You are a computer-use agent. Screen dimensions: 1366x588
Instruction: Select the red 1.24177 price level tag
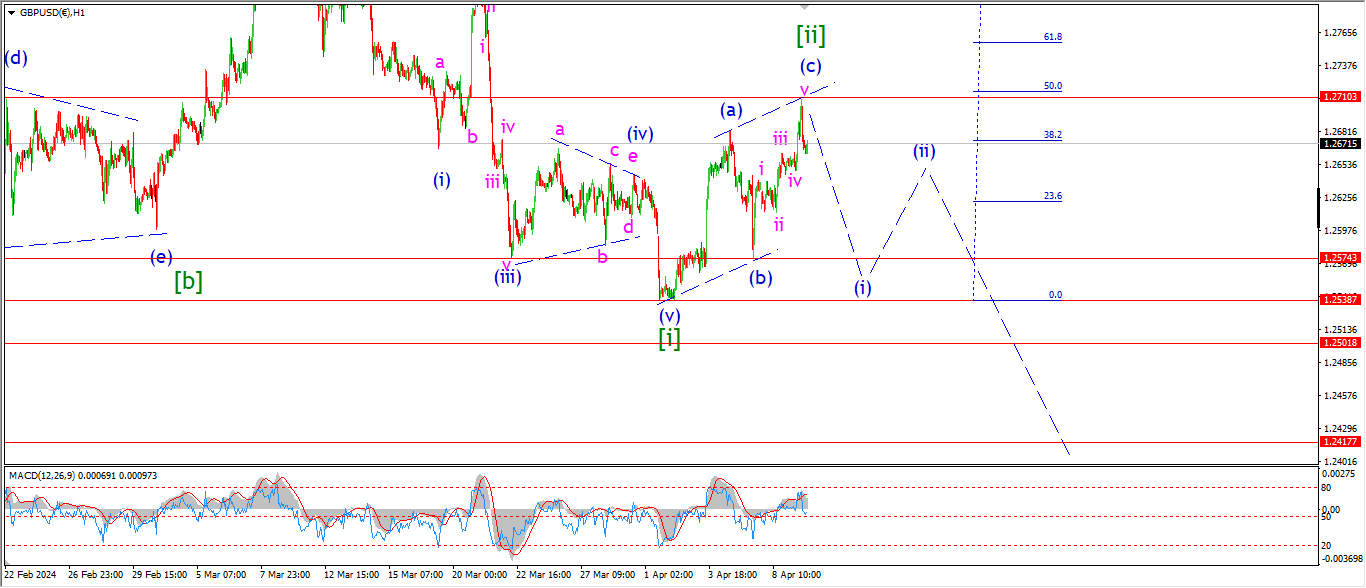point(1339,441)
